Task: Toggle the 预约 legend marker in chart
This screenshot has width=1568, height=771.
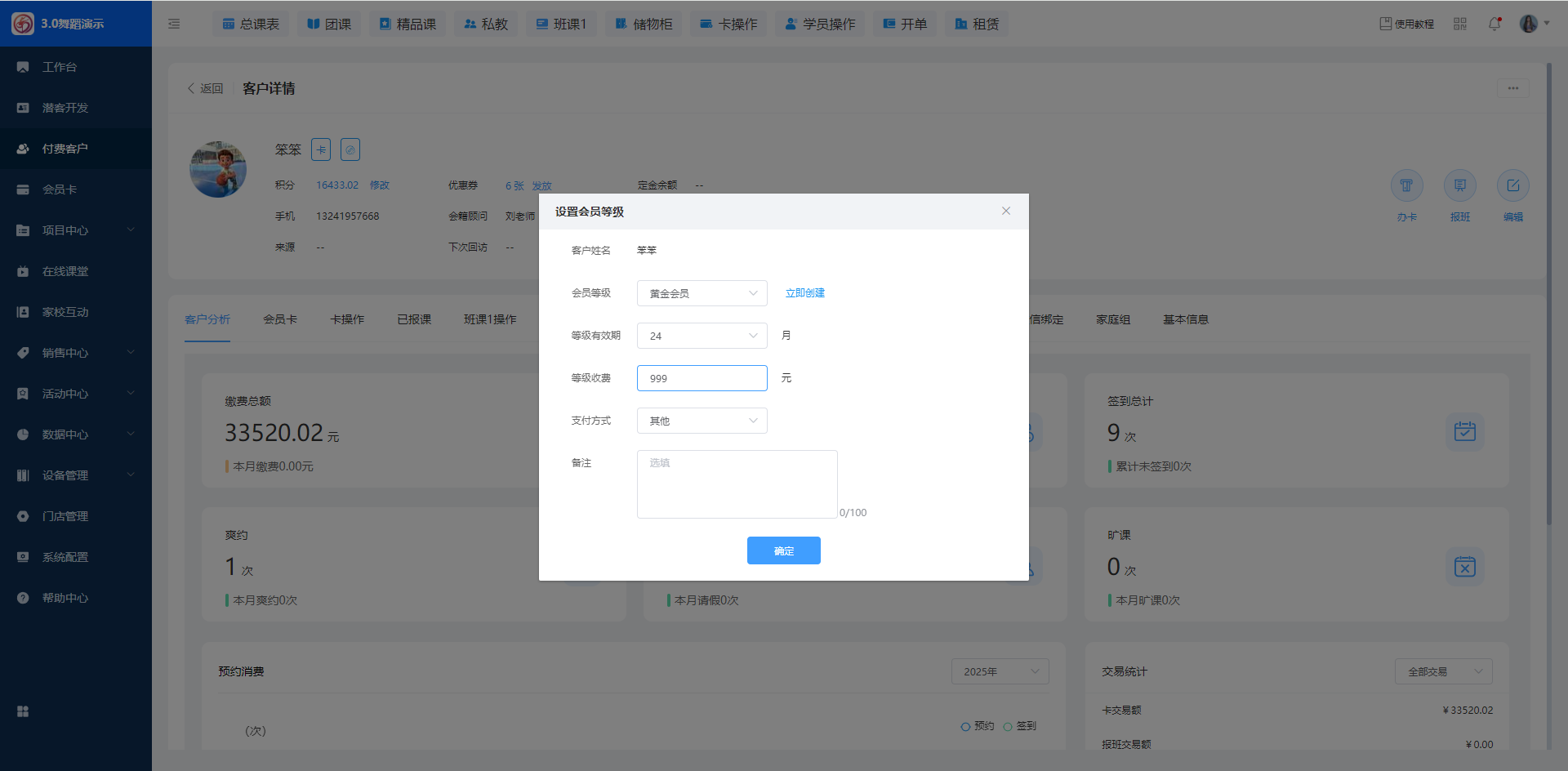Action: pyautogui.click(x=978, y=726)
